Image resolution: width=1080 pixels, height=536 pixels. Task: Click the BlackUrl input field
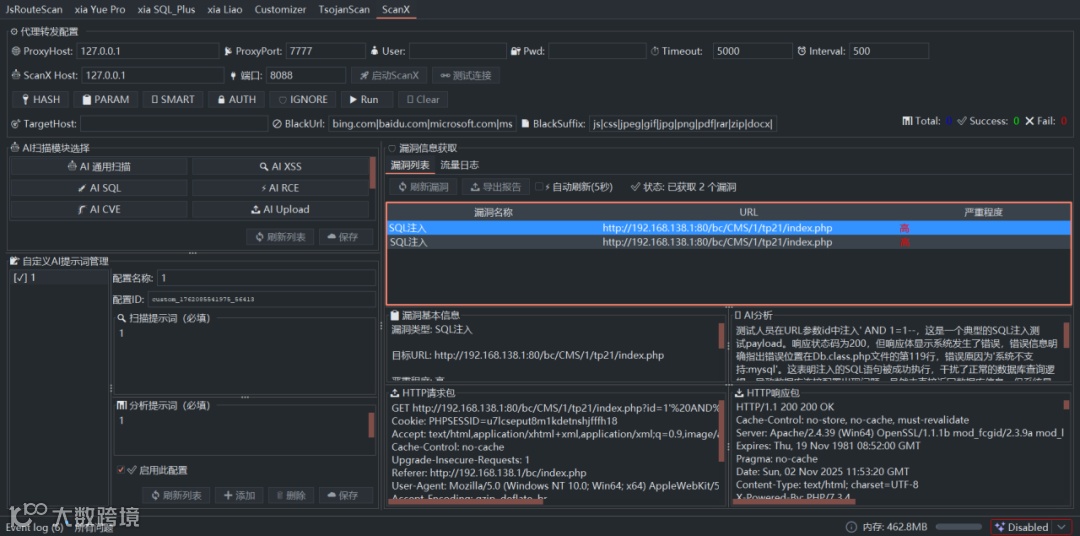pos(422,123)
